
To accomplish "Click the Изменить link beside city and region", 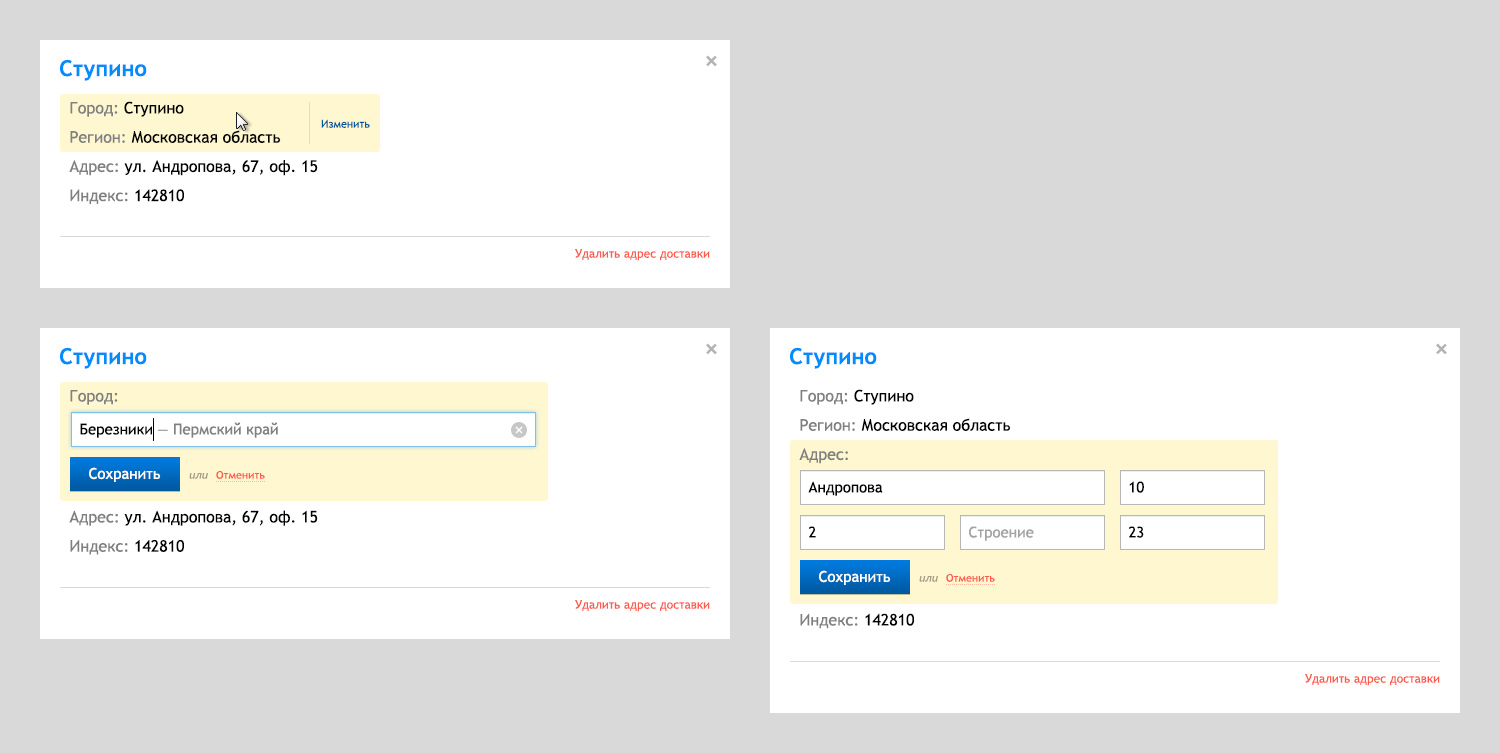I will click(x=345, y=124).
